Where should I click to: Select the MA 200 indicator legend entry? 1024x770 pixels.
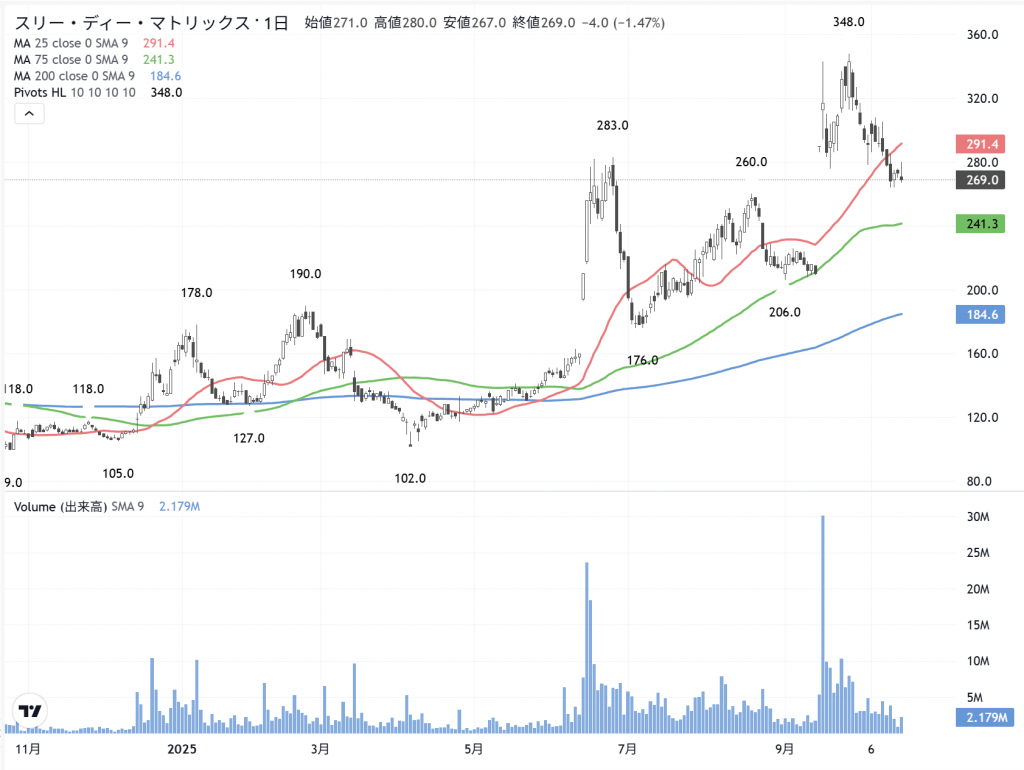click(x=74, y=76)
